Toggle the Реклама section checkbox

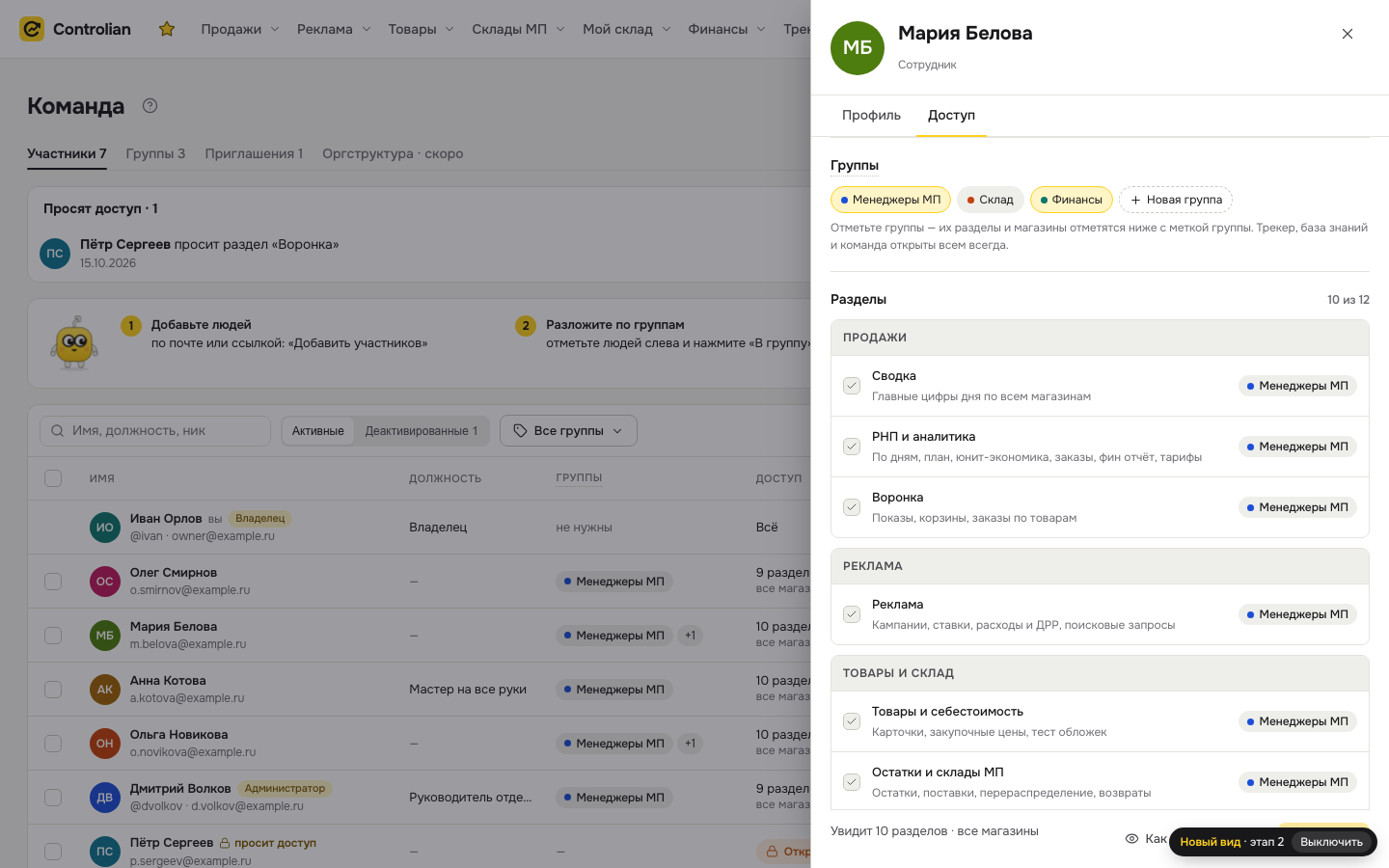[852, 614]
